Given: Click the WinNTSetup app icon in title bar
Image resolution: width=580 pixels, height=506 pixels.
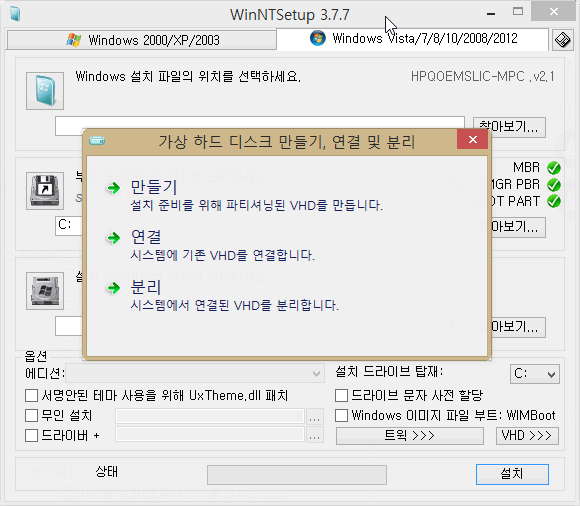Looking at the screenshot, I should pos(15,14).
